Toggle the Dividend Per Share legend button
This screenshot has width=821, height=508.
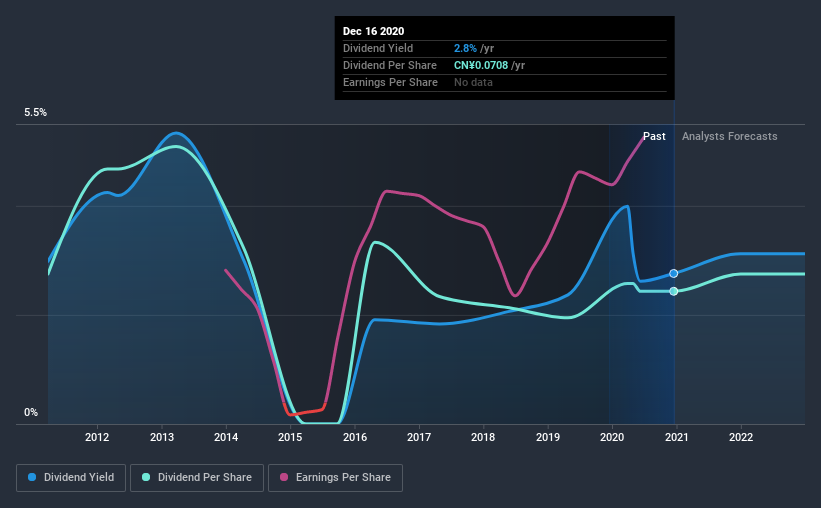(197, 478)
